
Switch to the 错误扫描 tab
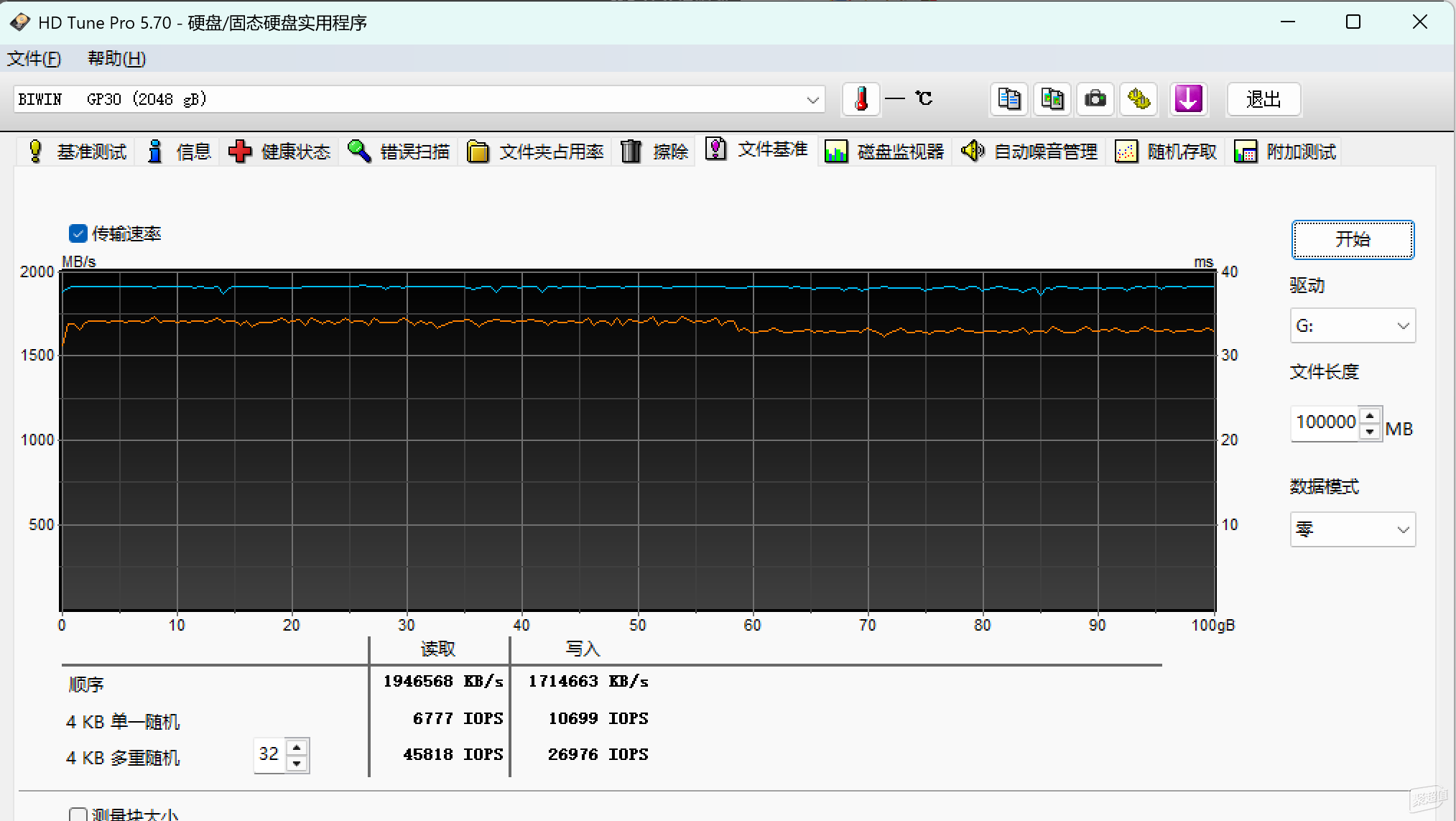399,152
